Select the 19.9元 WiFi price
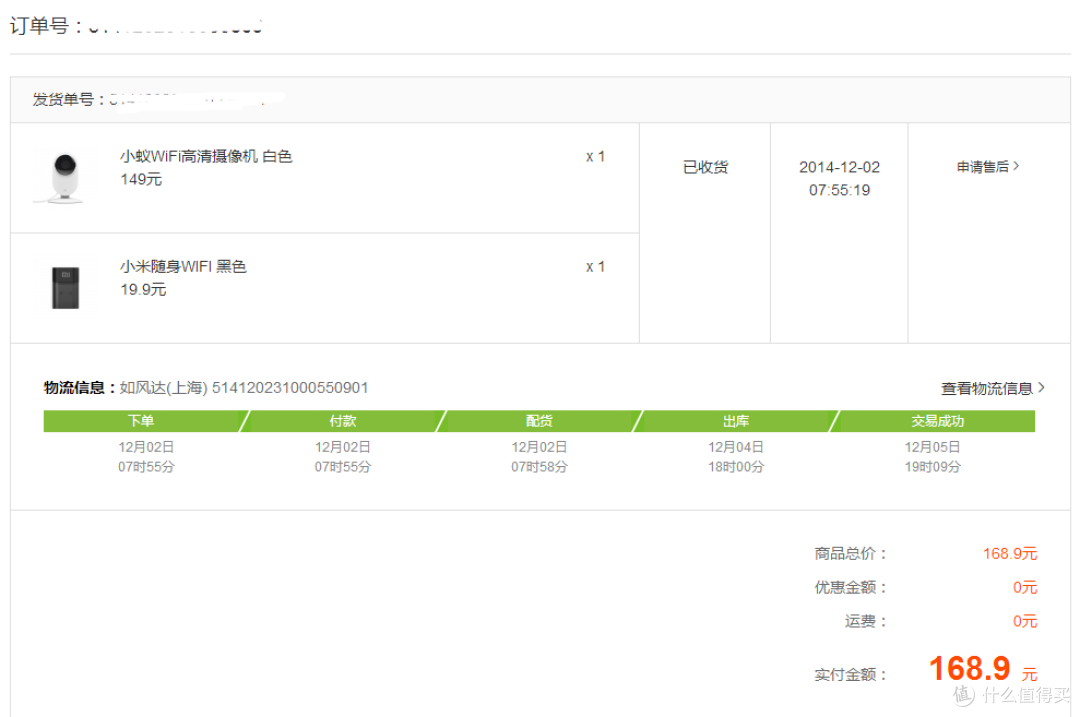Viewport: 1080px width, 717px height. [x=143, y=289]
